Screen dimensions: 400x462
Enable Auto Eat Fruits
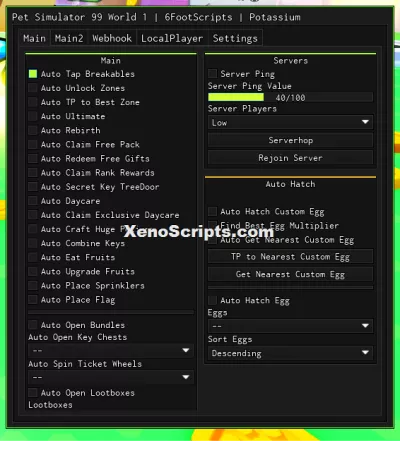point(33,257)
